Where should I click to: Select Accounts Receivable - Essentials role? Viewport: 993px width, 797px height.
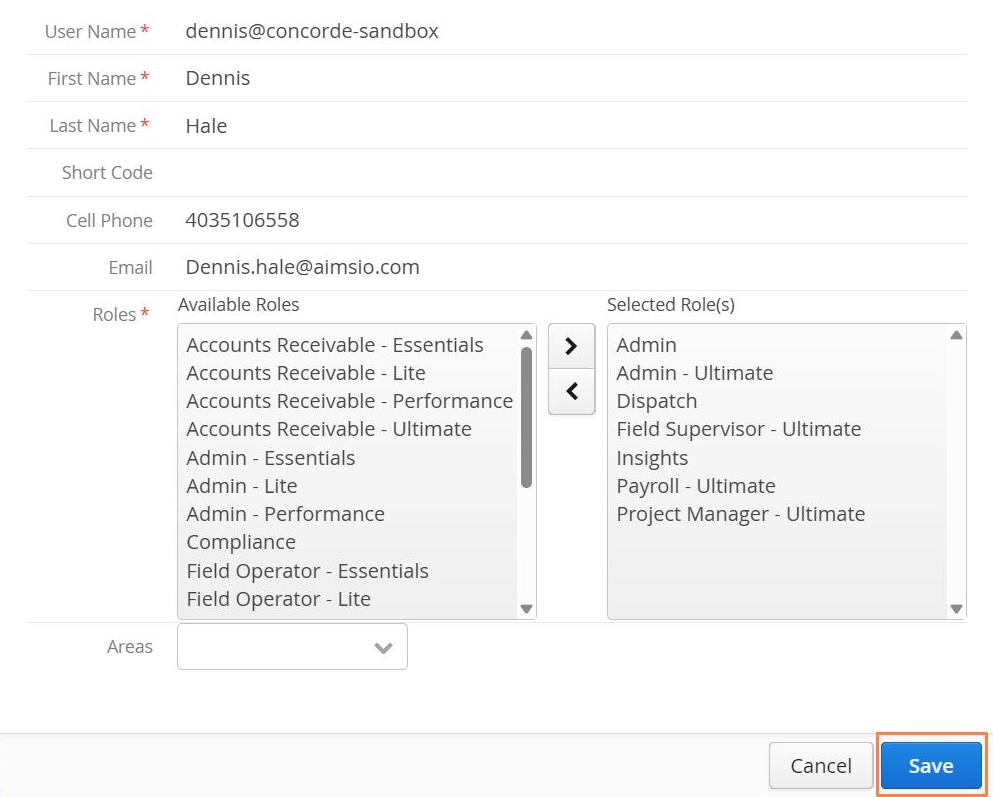click(x=335, y=345)
